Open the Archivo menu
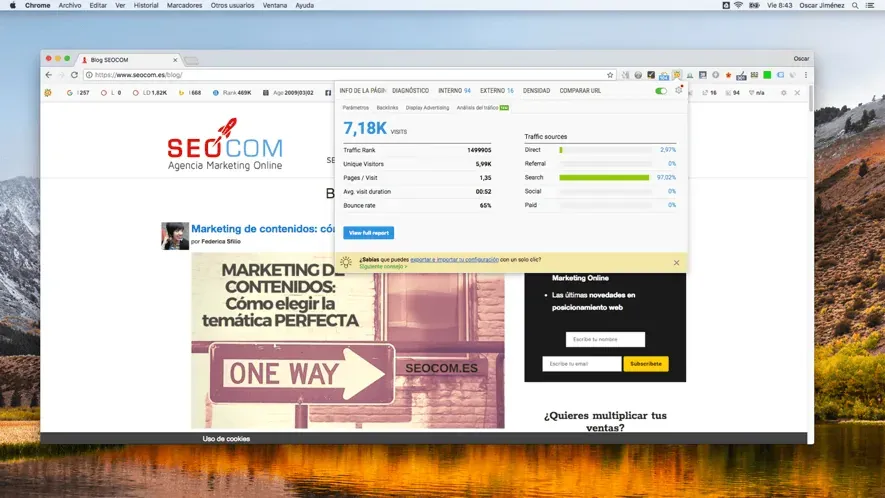The image size is (885, 498). tap(70, 5)
